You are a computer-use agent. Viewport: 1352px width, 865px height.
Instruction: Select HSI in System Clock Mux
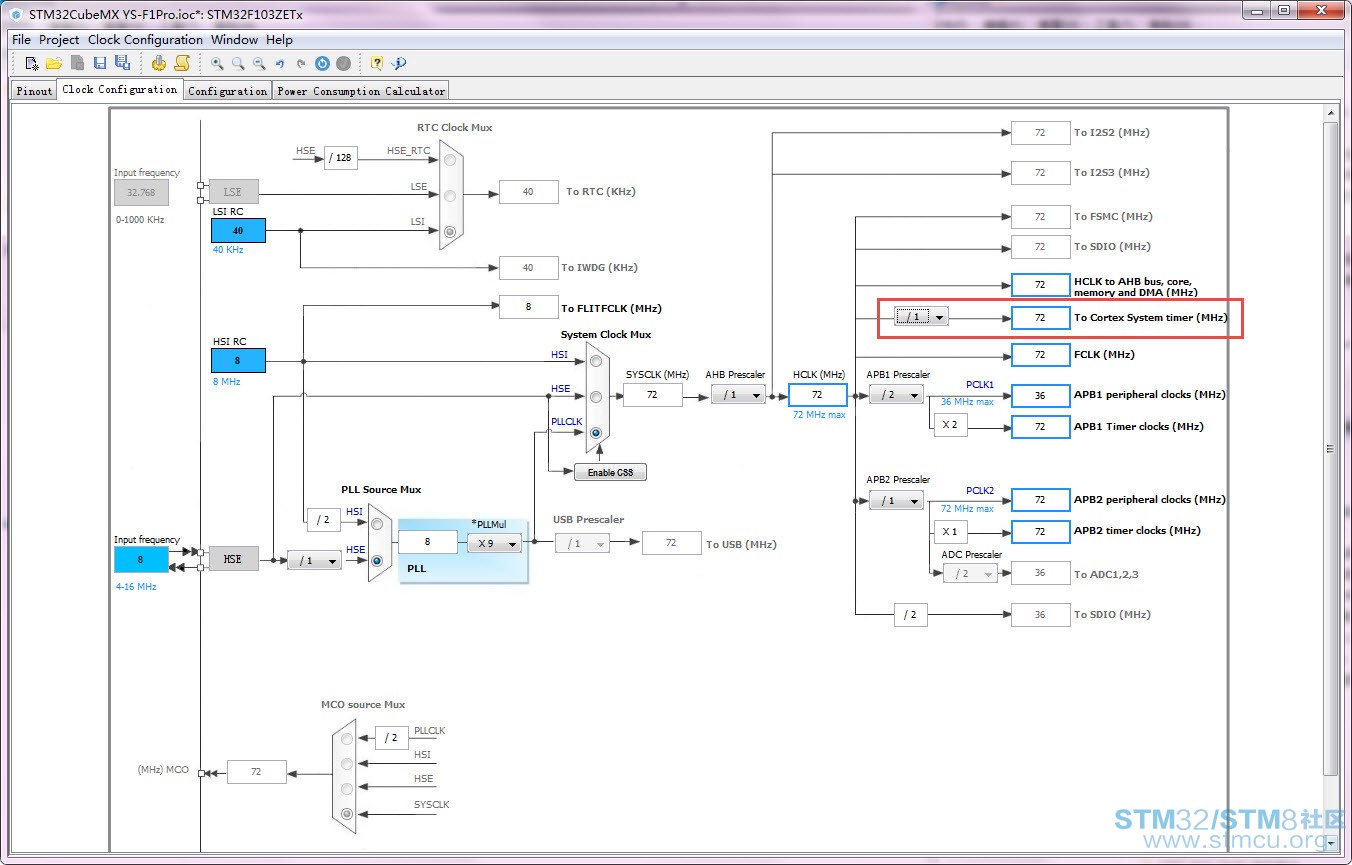coord(596,360)
